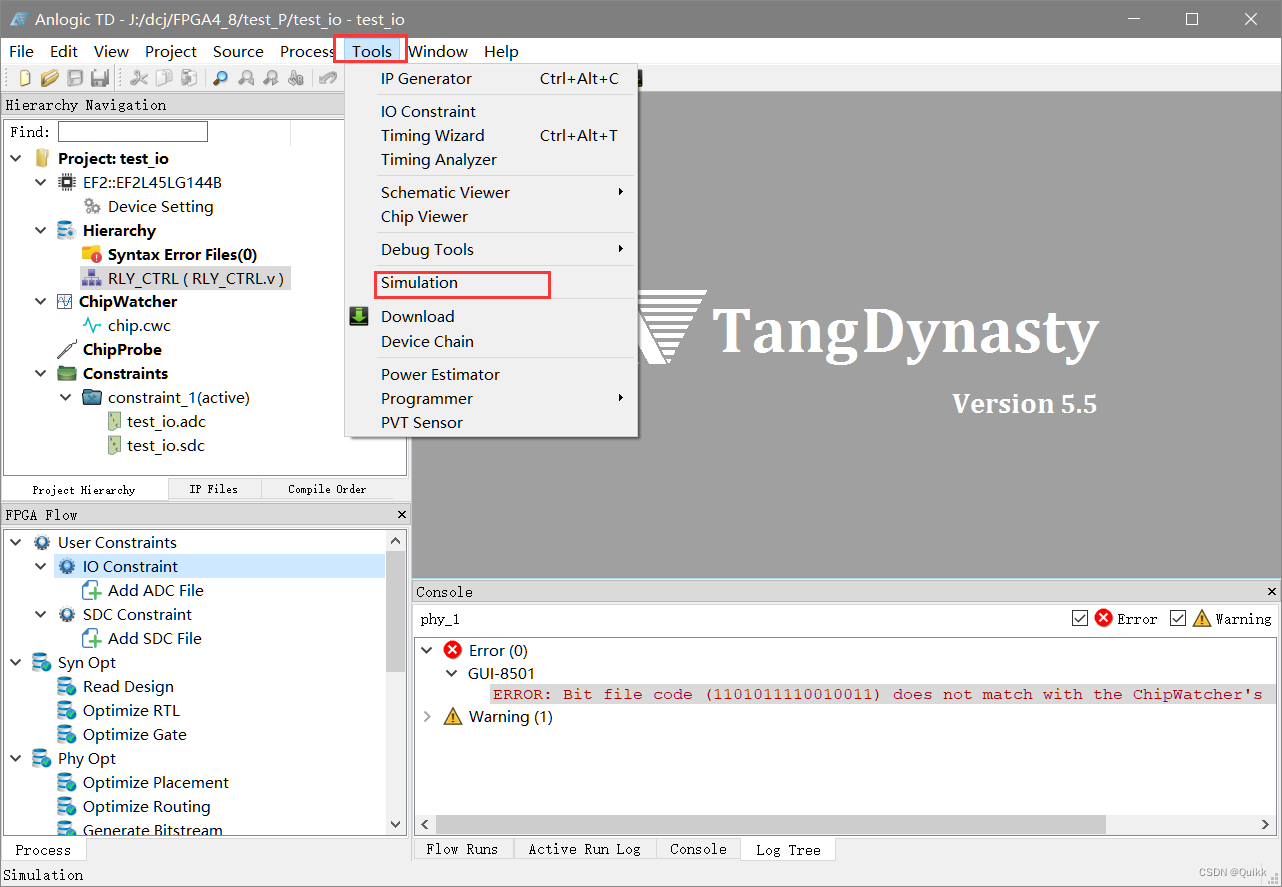The width and height of the screenshot is (1282, 887).
Task: Click the icon beside Read Design
Action: coord(67,686)
